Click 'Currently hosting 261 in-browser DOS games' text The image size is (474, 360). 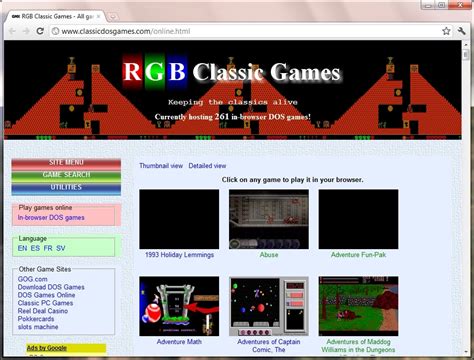click(233, 117)
